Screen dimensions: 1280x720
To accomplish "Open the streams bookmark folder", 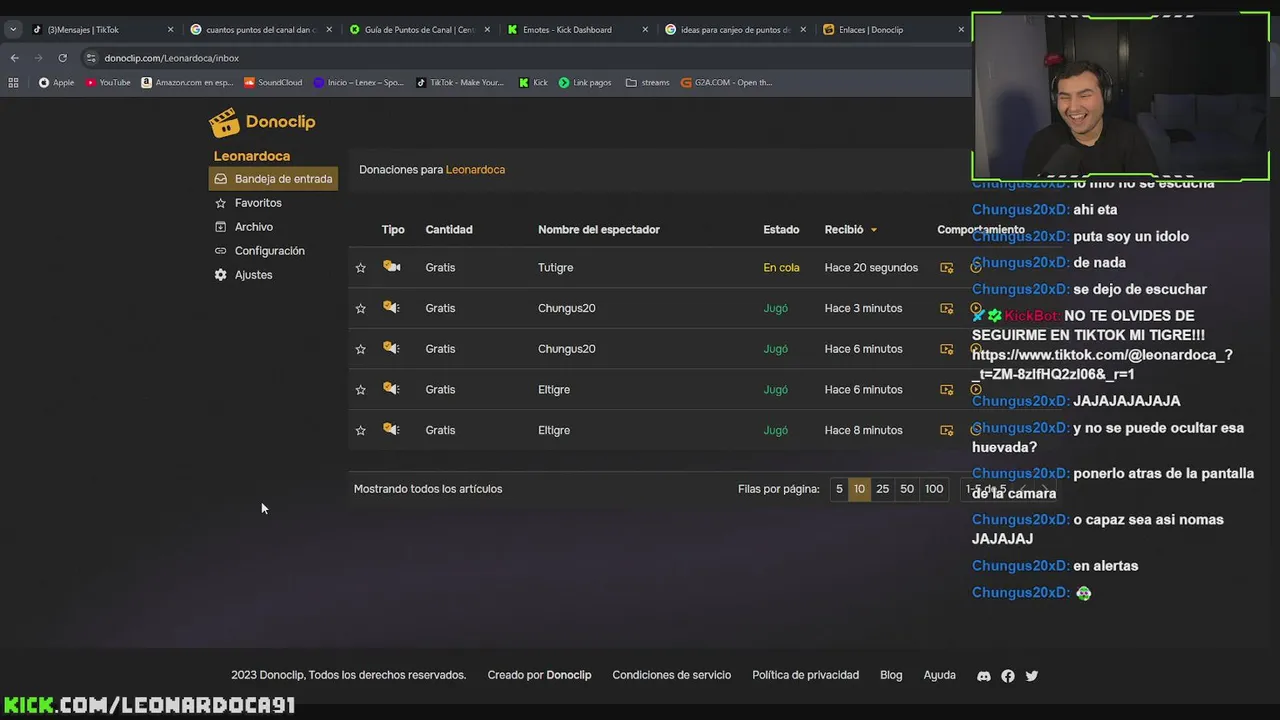I will click(x=647, y=83).
